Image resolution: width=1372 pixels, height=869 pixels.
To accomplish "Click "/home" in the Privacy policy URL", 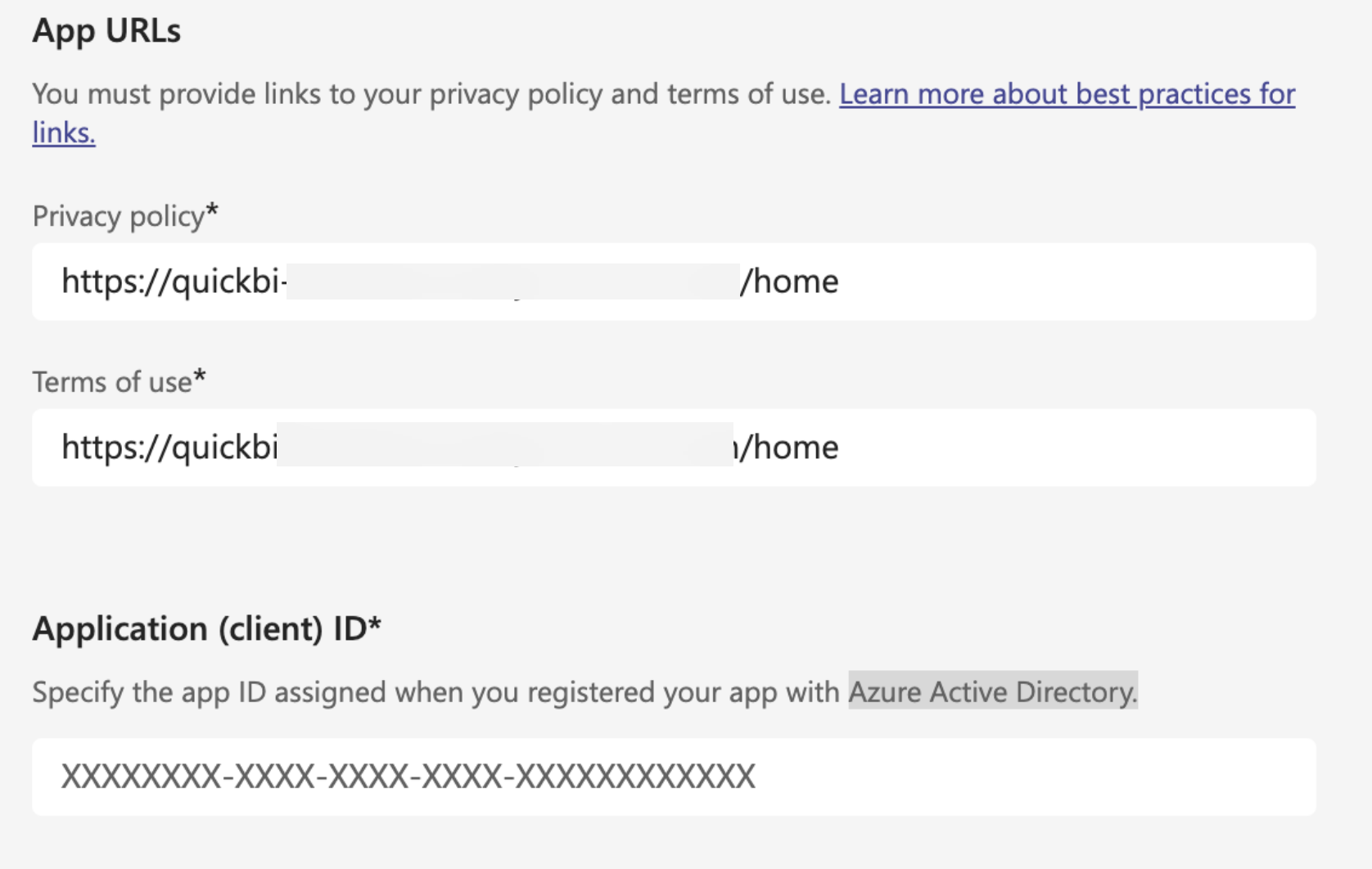I will click(790, 281).
